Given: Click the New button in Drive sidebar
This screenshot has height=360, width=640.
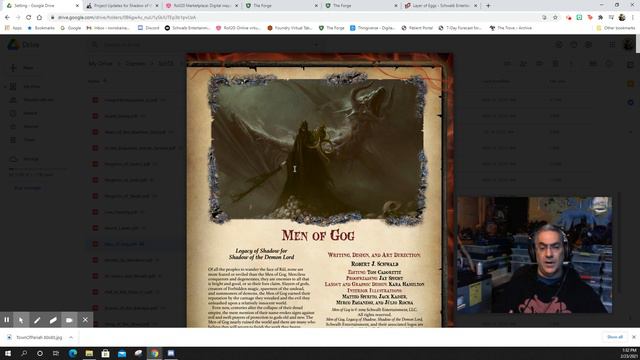Looking at the screenshot, I should coord(23,68).
